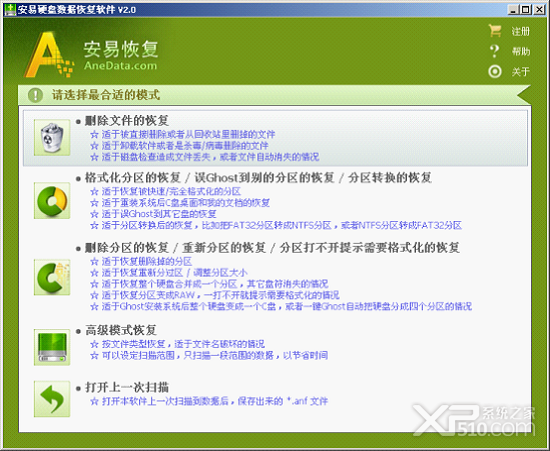Open the 注册 register link
The width and height of the screenshot is (550, 451).
(x=521, y=32)
